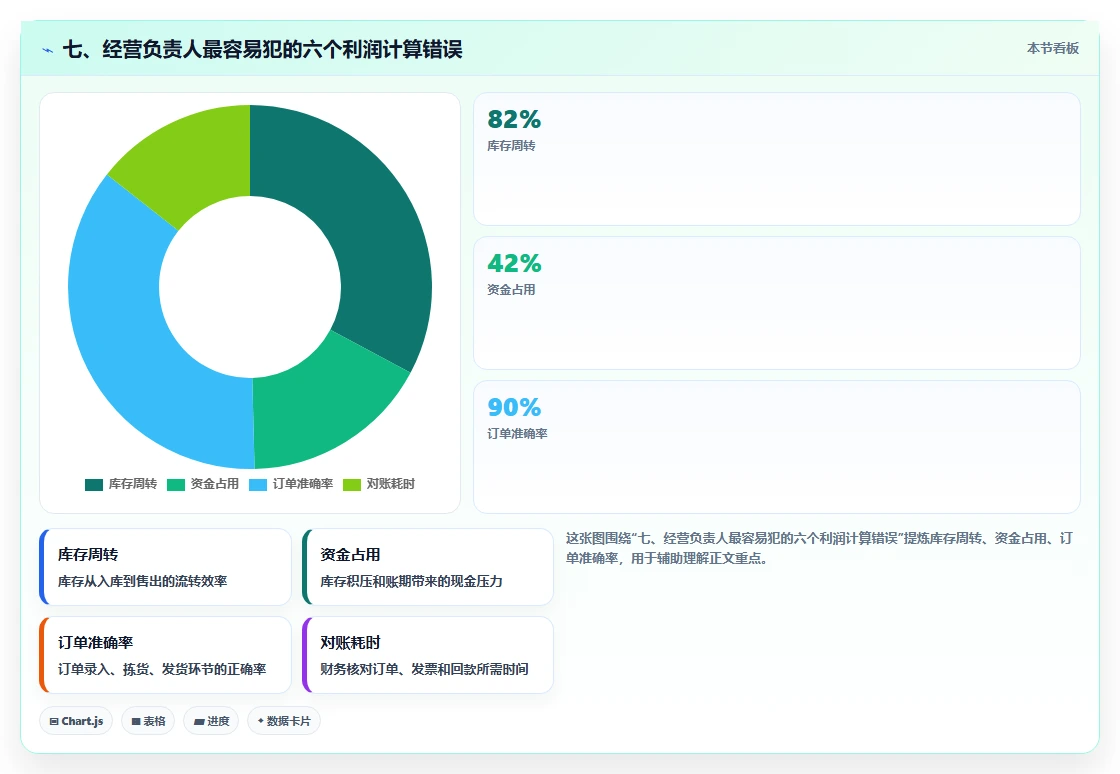Toggle the 订单准确率 legend color box
The height and width of the screenshot is (774, 1120).
(258, 485)
